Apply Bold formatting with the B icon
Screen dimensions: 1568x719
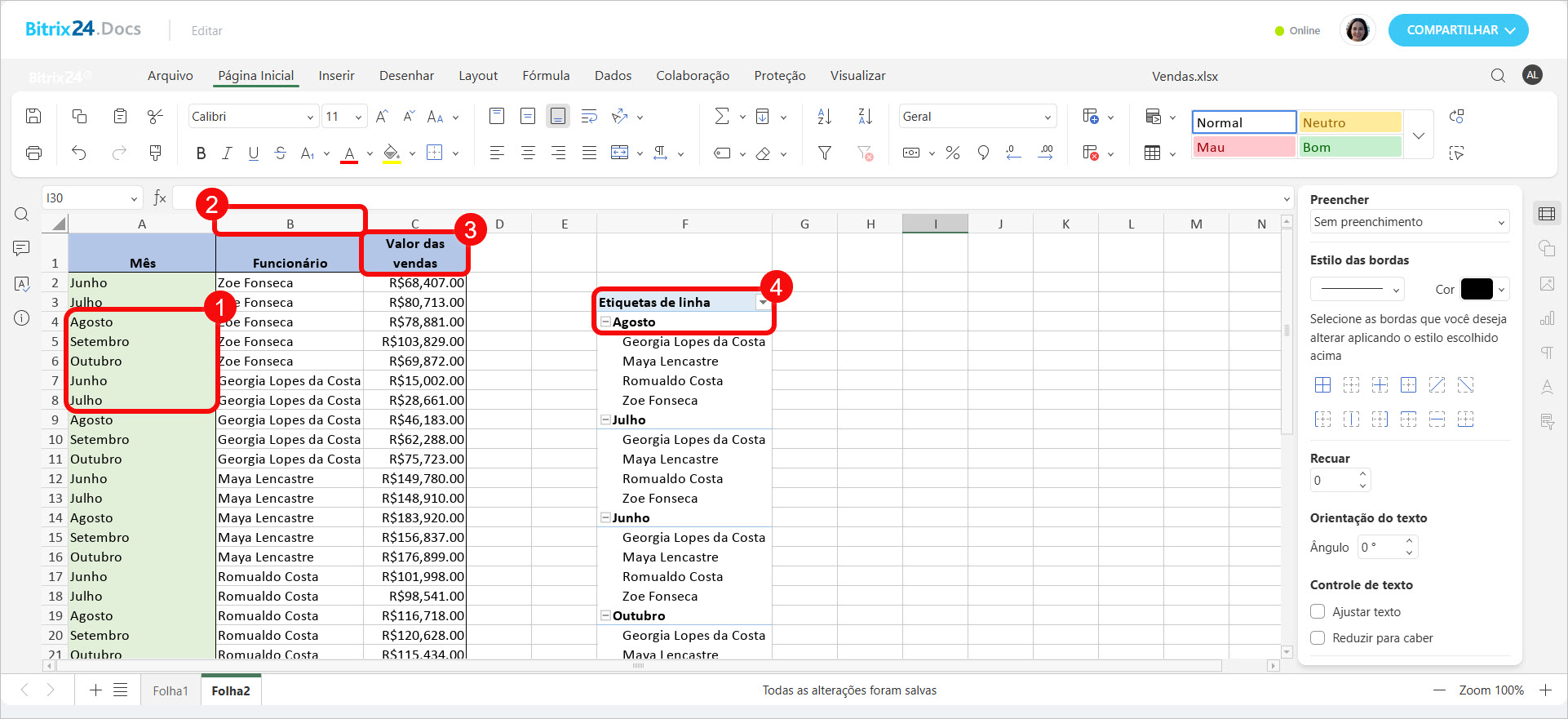(x=201, y=153)
